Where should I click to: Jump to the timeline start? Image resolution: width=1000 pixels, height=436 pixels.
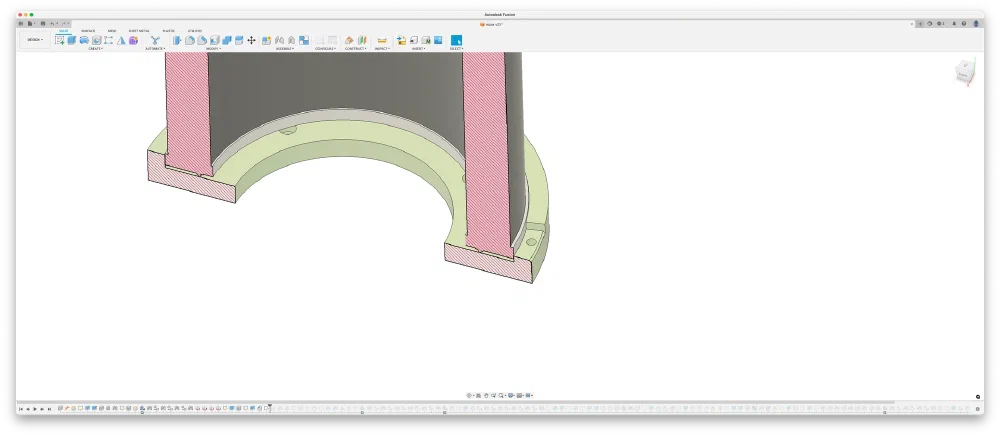pos(20,409)
